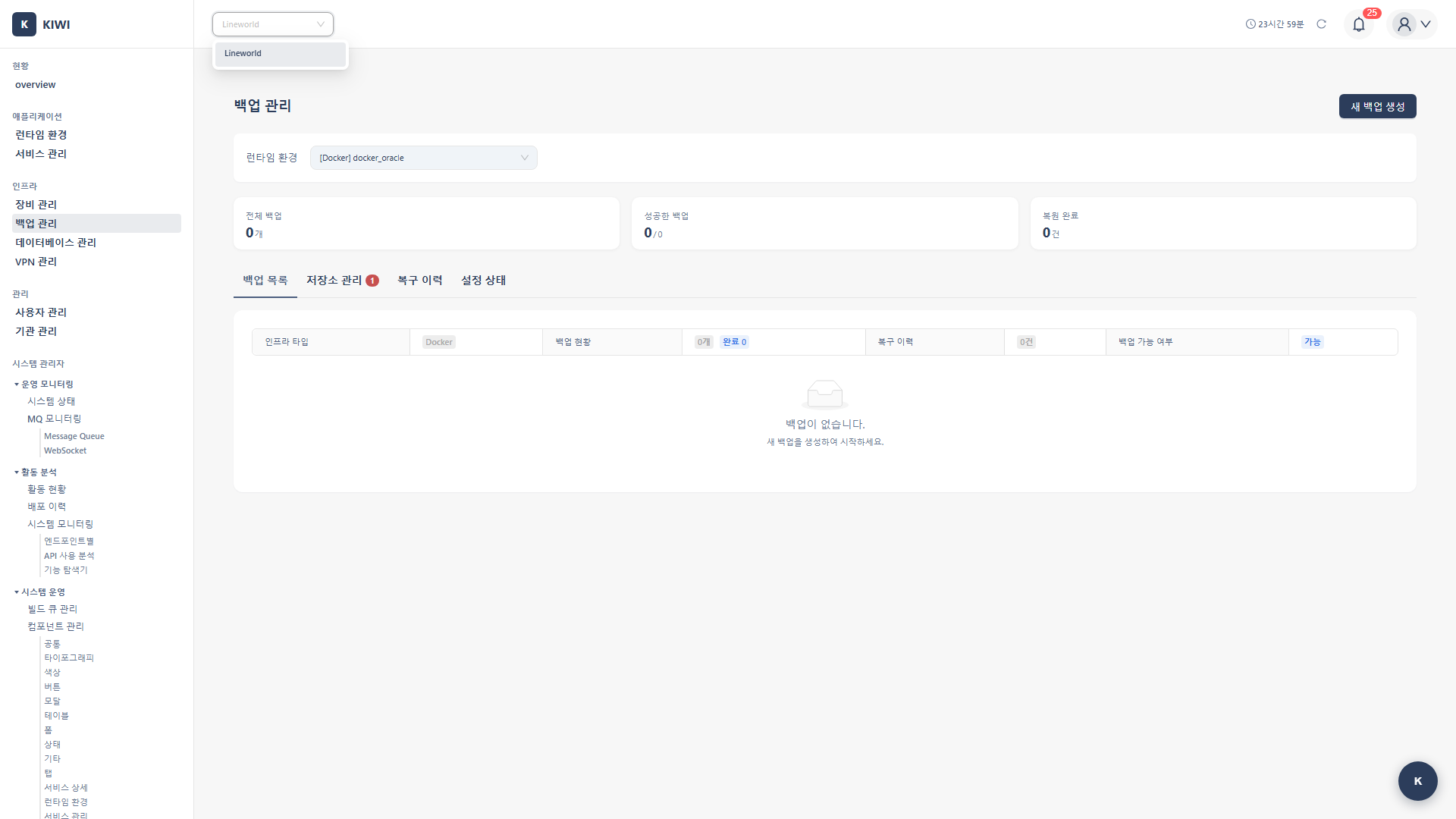Open 상태 tree item
Image resolution: width=1456 pixels, height=819 pixels.
(x=52, y=745)
